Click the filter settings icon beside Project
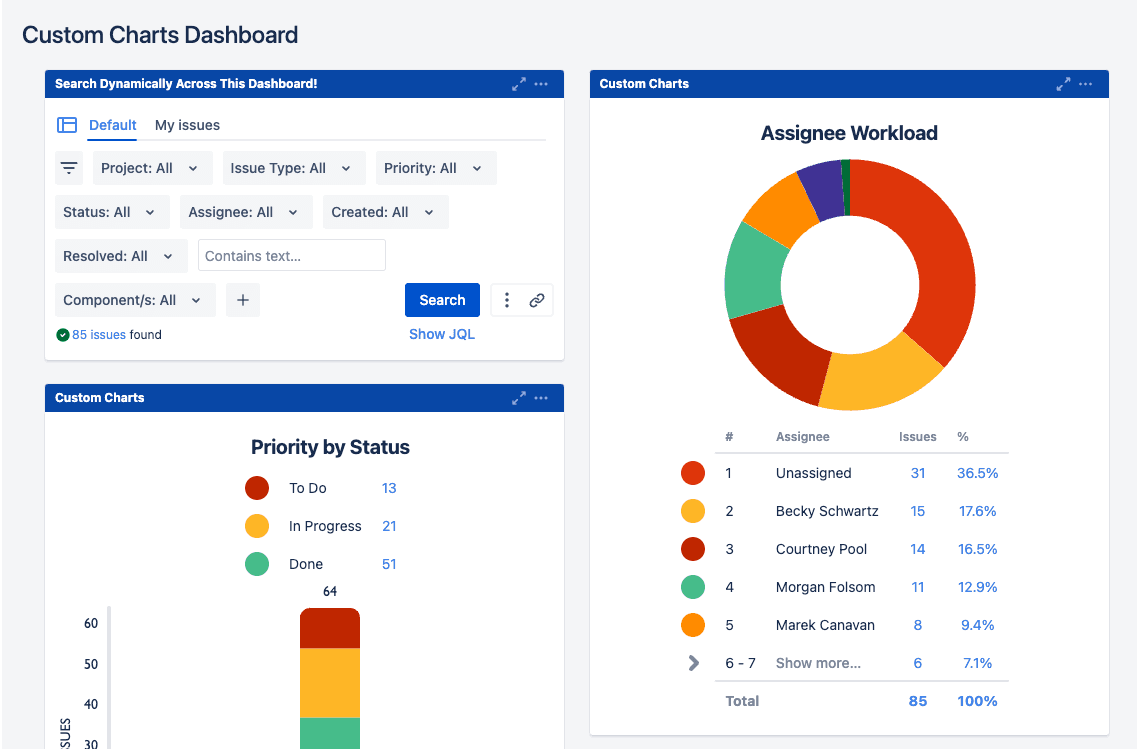 click(x=69, y=168)
